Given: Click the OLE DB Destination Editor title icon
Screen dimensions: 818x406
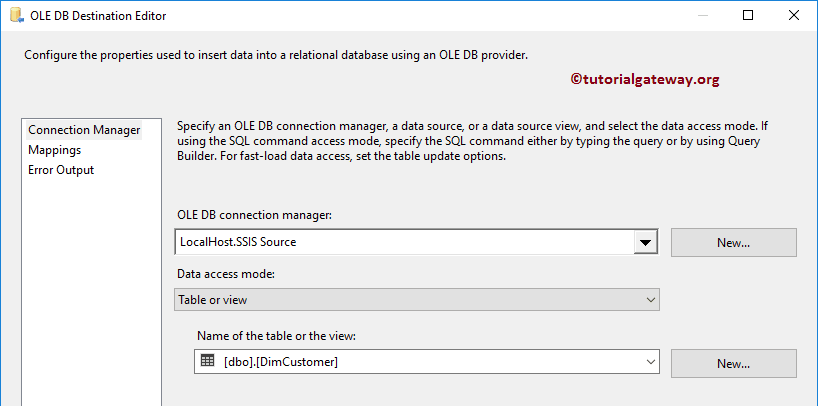Looking at the screenshot, I should 15,16.
